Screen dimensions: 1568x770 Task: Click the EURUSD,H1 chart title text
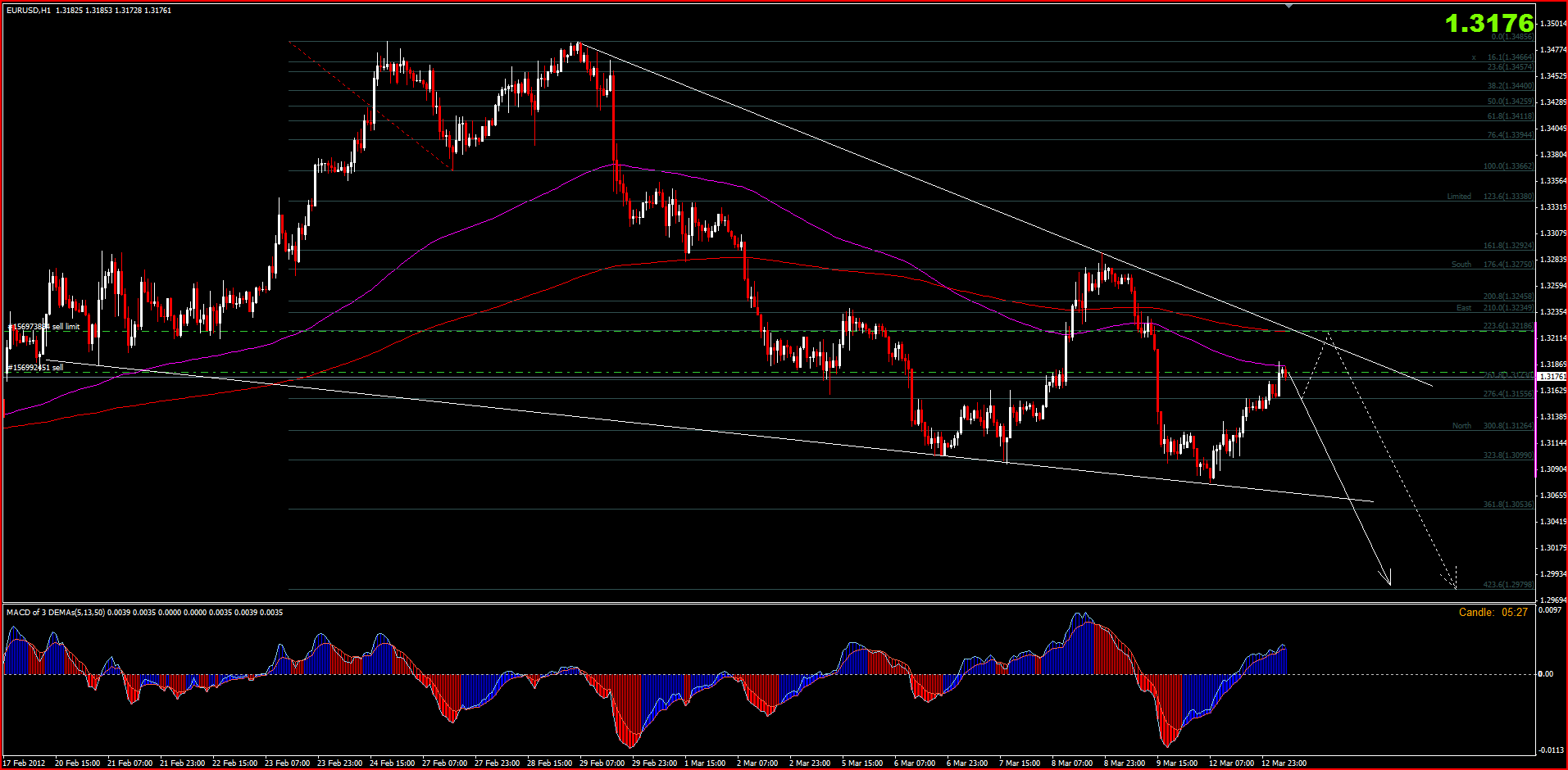click(29, 11)
